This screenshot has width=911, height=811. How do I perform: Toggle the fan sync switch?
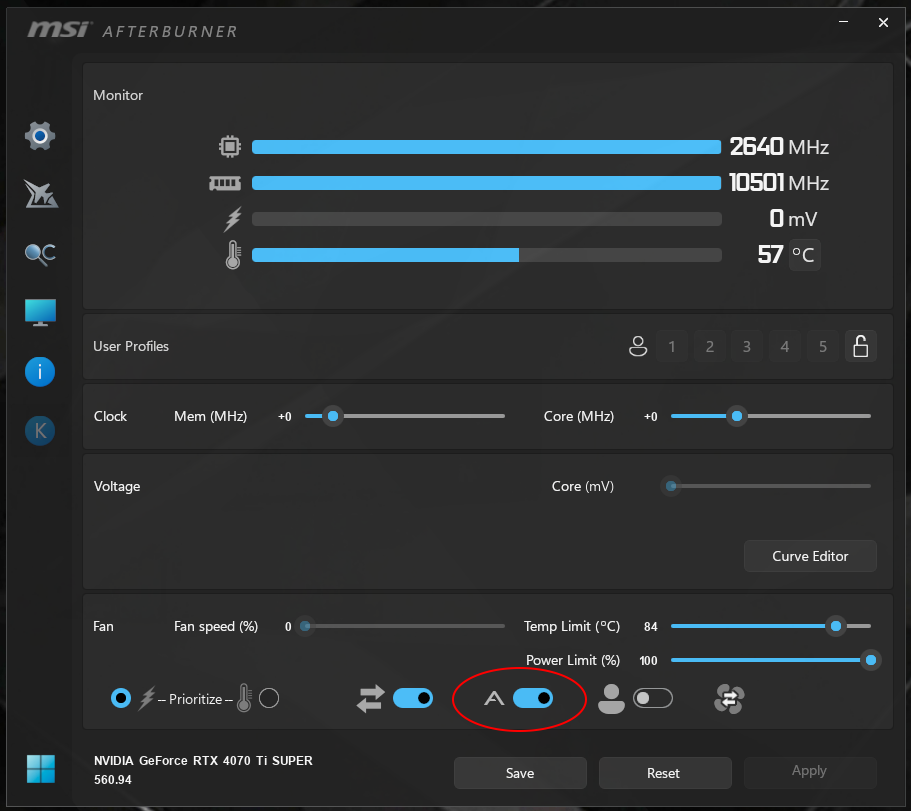pos(413,698)
